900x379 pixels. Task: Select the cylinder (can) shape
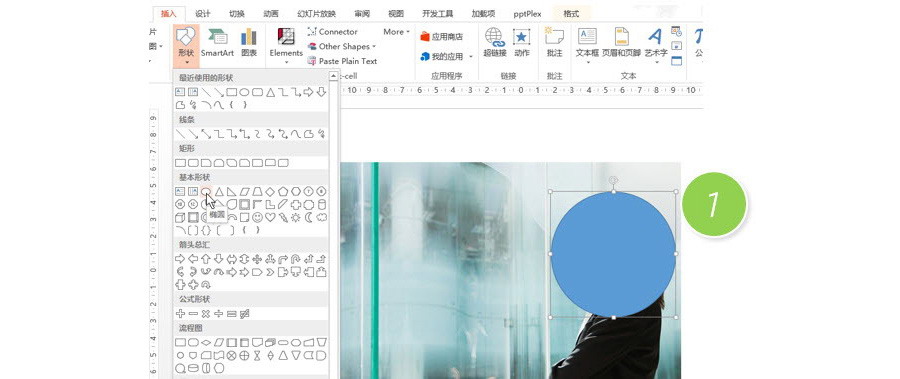(321, 204)
